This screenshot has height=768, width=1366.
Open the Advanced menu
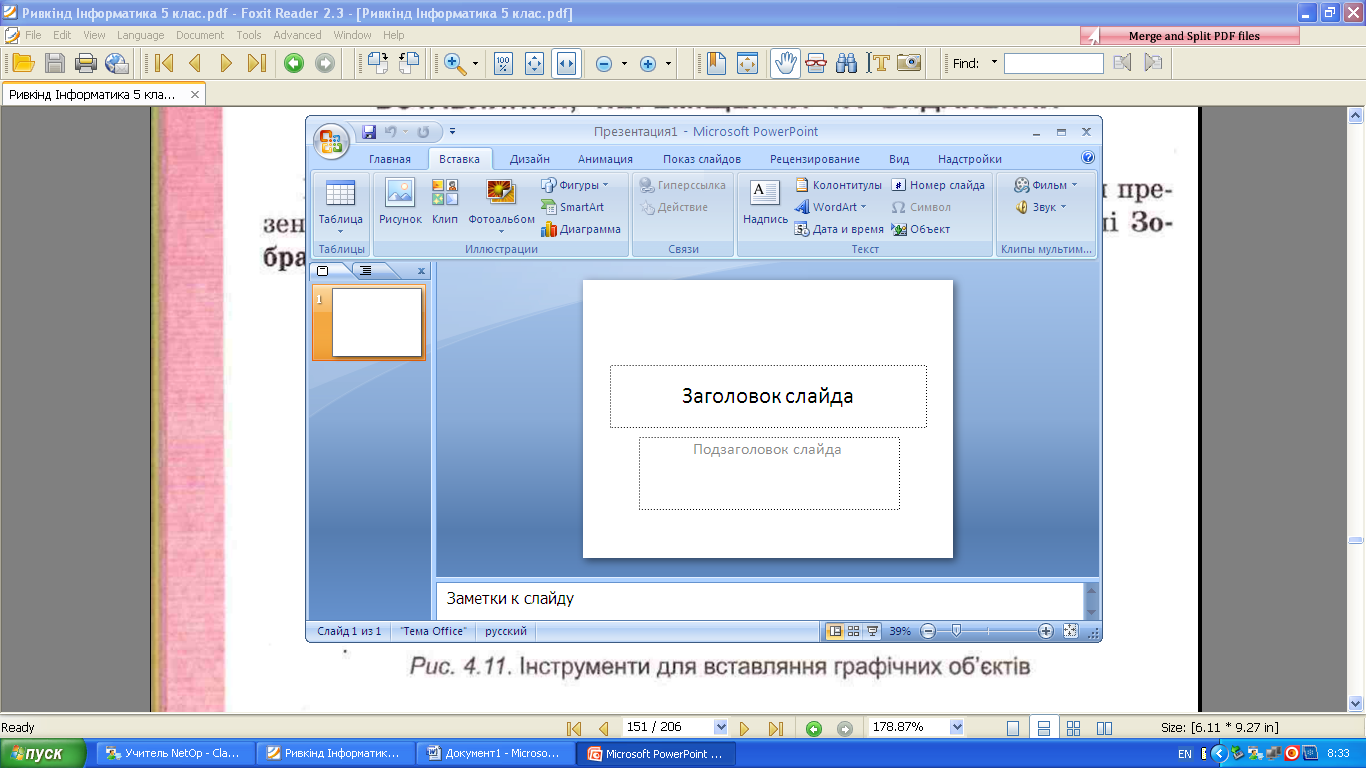tap(298, 35)
